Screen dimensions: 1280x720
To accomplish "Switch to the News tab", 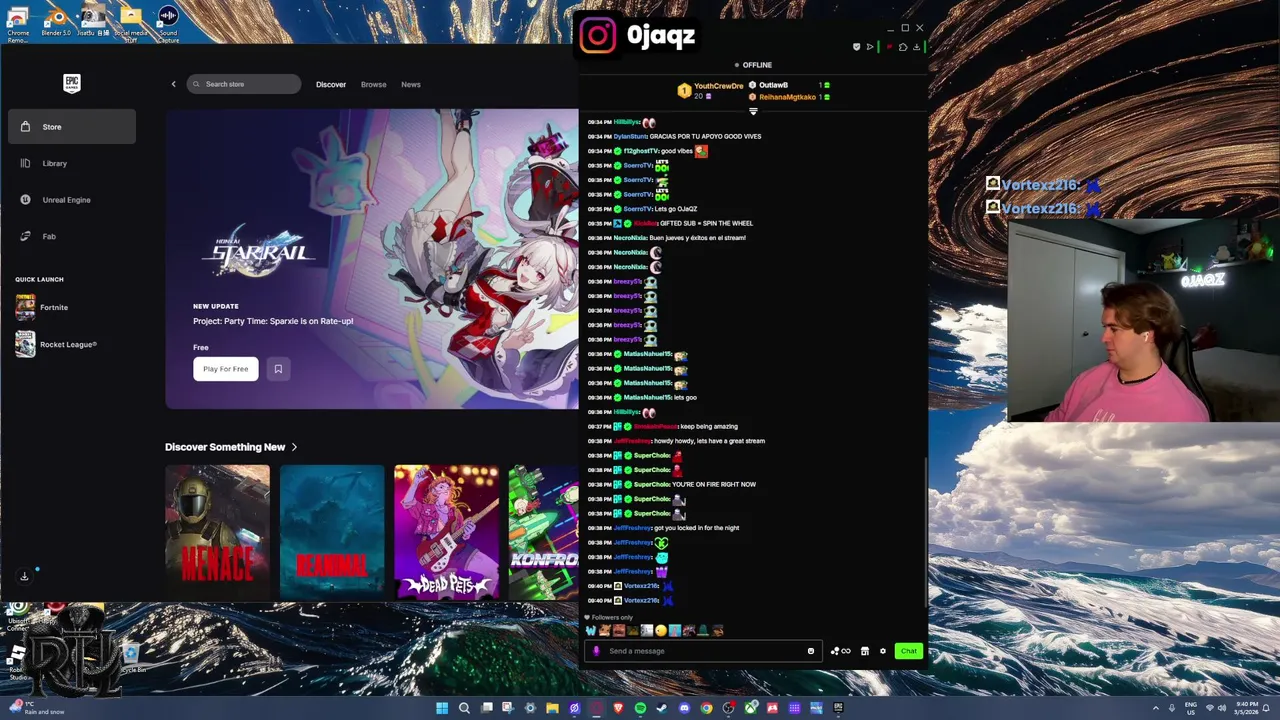I will (x=411, y=84).
